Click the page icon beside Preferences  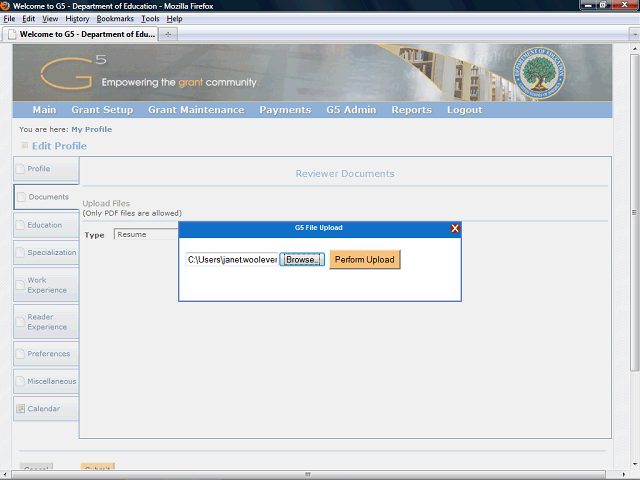click(20, 354)
